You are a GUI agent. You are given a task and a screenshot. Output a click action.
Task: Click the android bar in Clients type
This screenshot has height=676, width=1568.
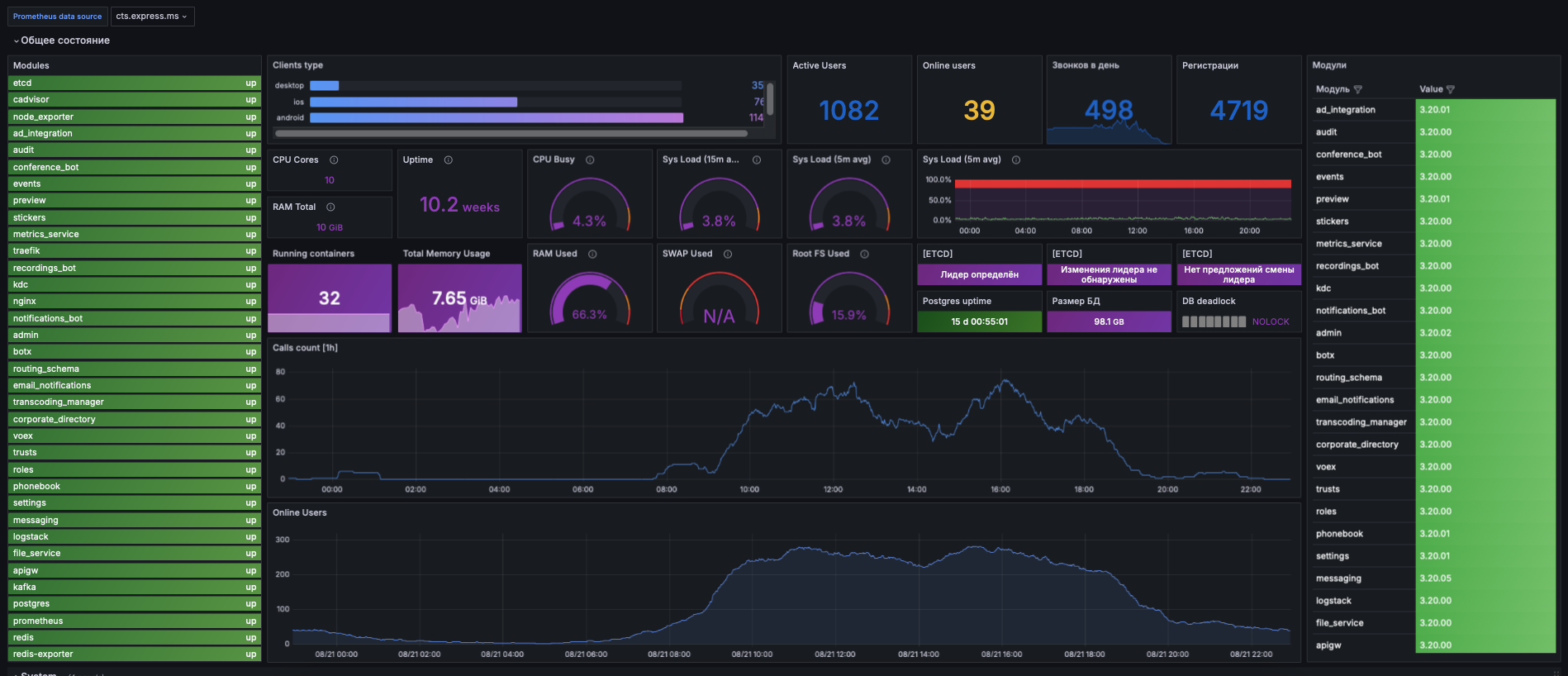(497, 117)
